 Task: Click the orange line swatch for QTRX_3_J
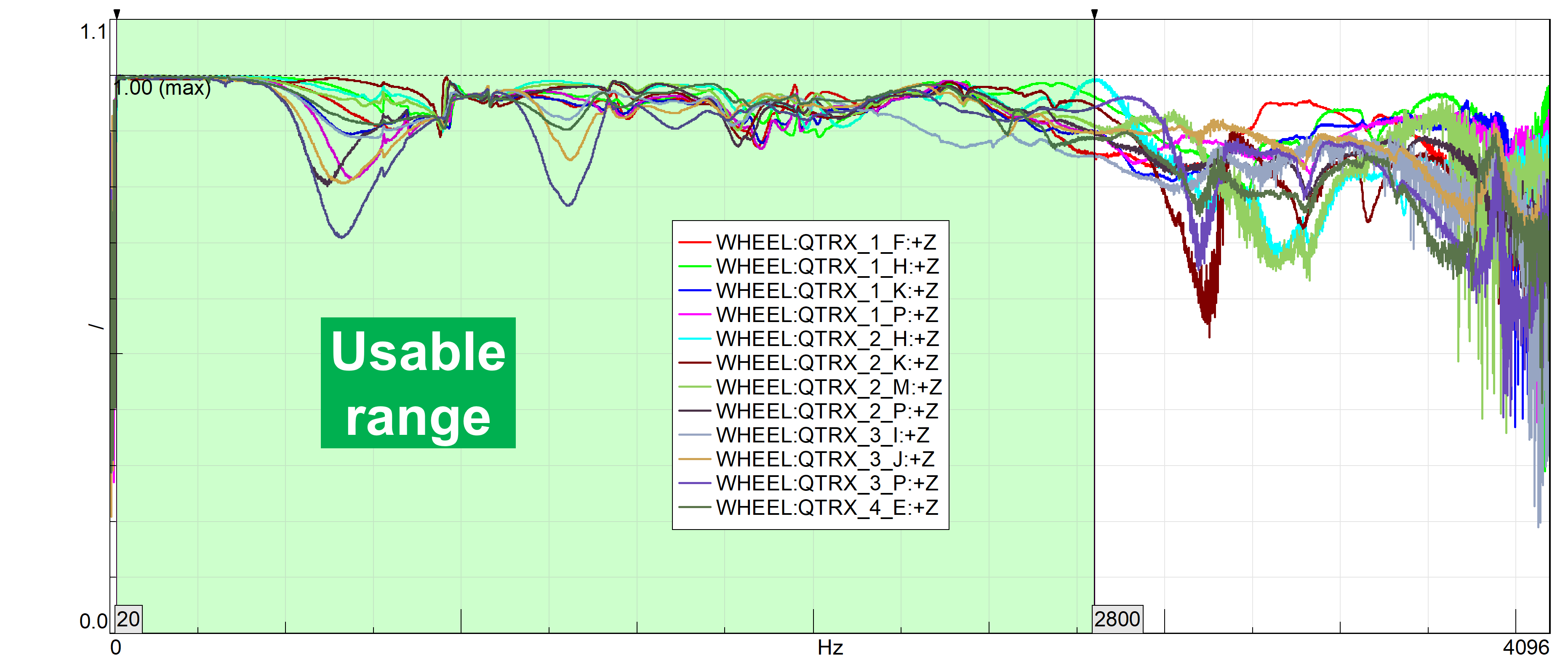(x=694, y=459)
